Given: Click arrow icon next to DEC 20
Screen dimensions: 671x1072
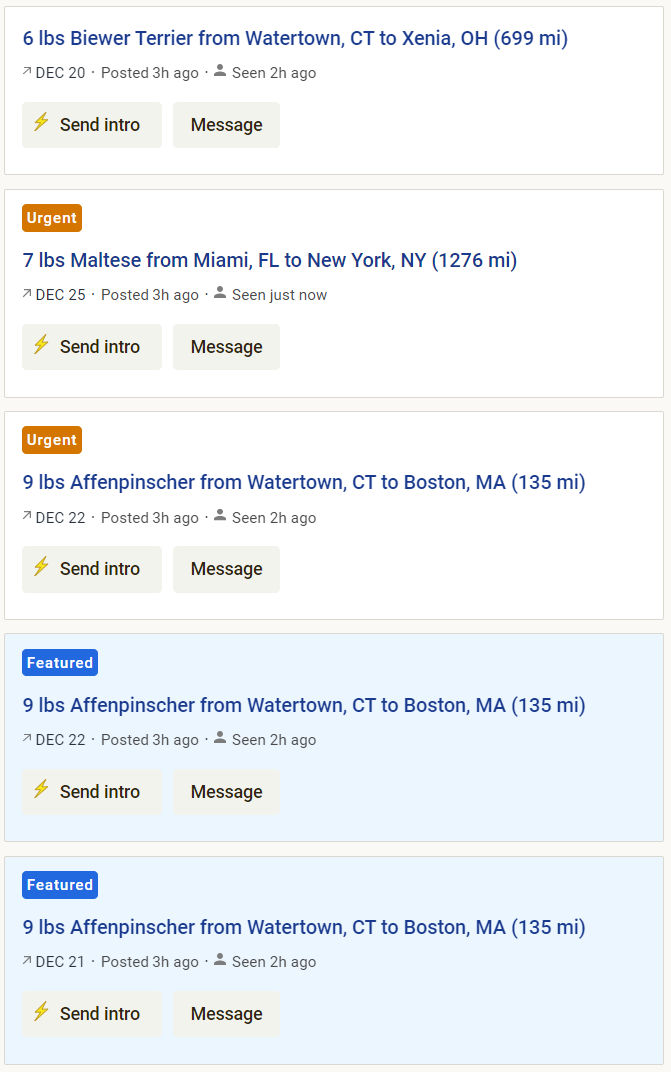Looking at the screenshot, I should pyautogui.click(x=27, y=71).
